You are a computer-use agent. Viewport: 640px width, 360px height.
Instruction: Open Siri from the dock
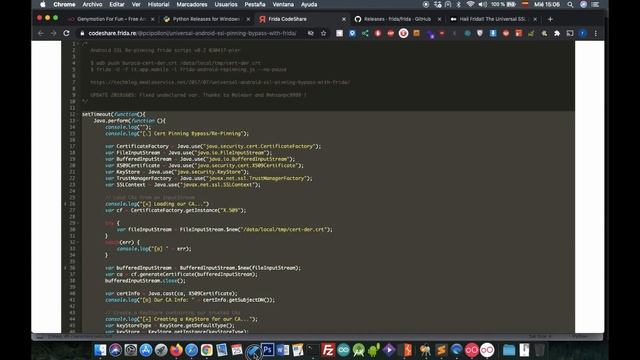coord(116,350)
